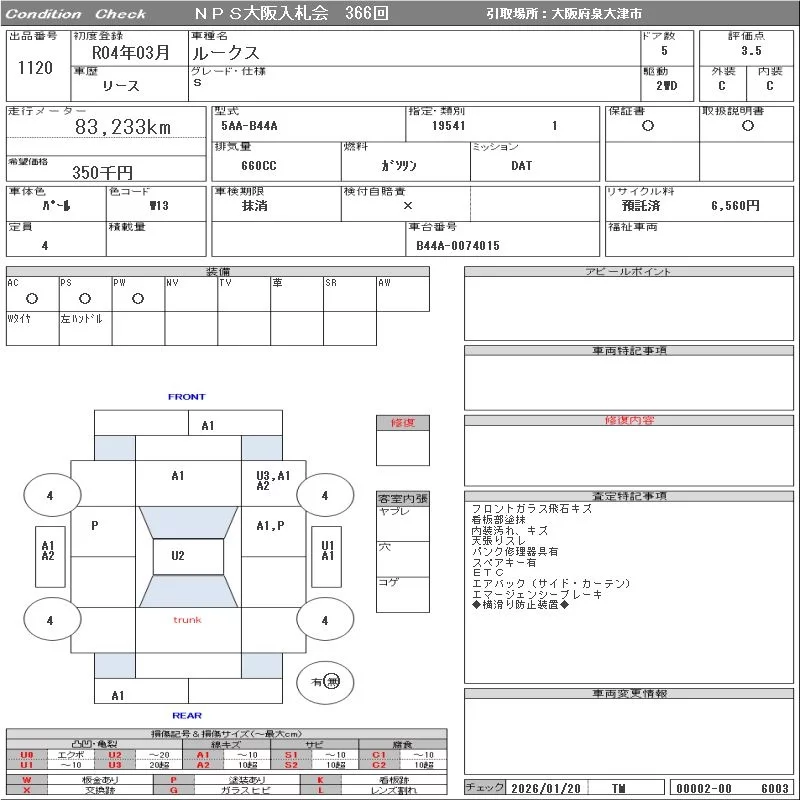800x800 pixels.
Task: Select the PS equipment circle mark
Action: (x=85, y=299)
